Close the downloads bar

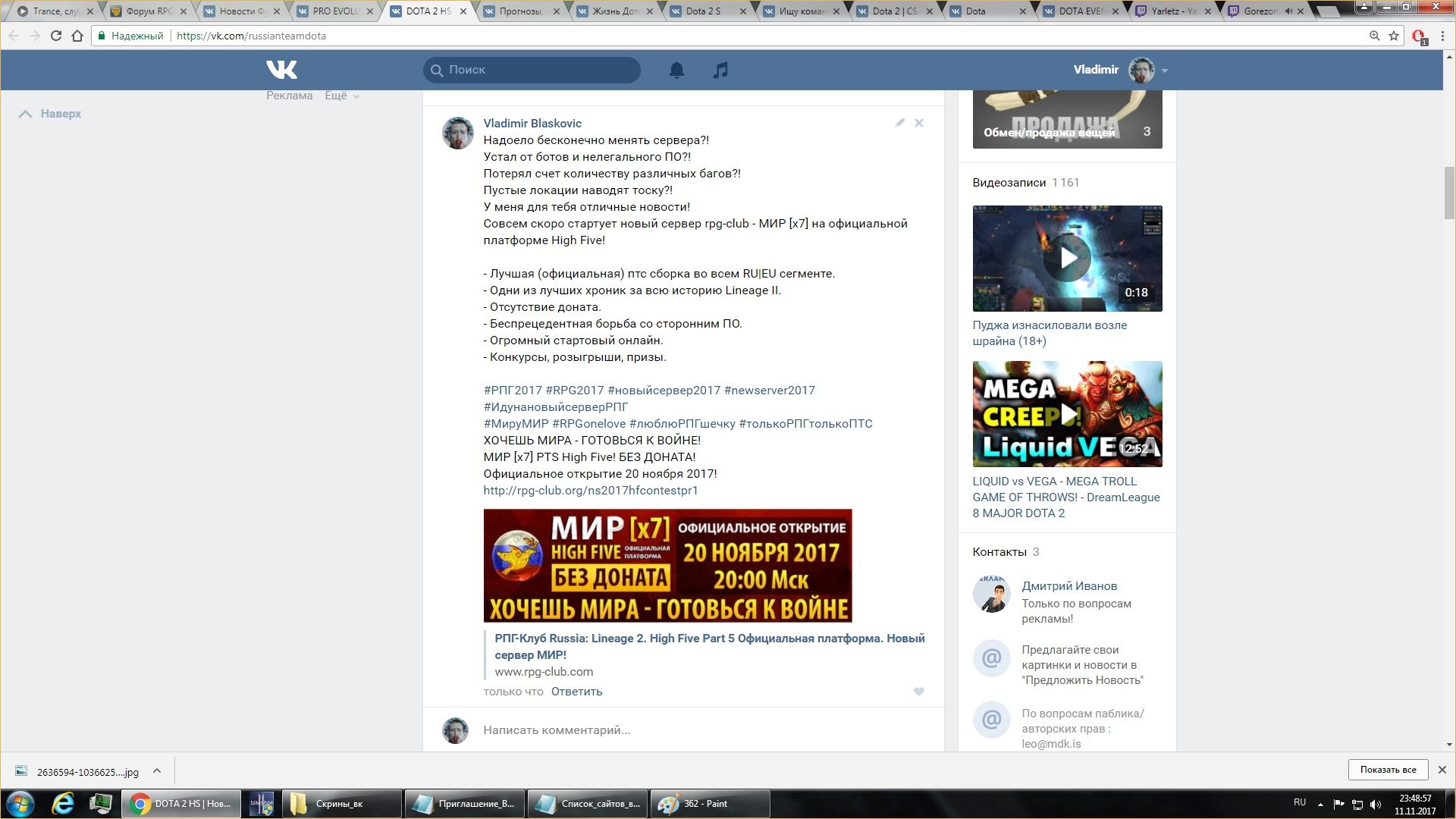coord(1442,770)
